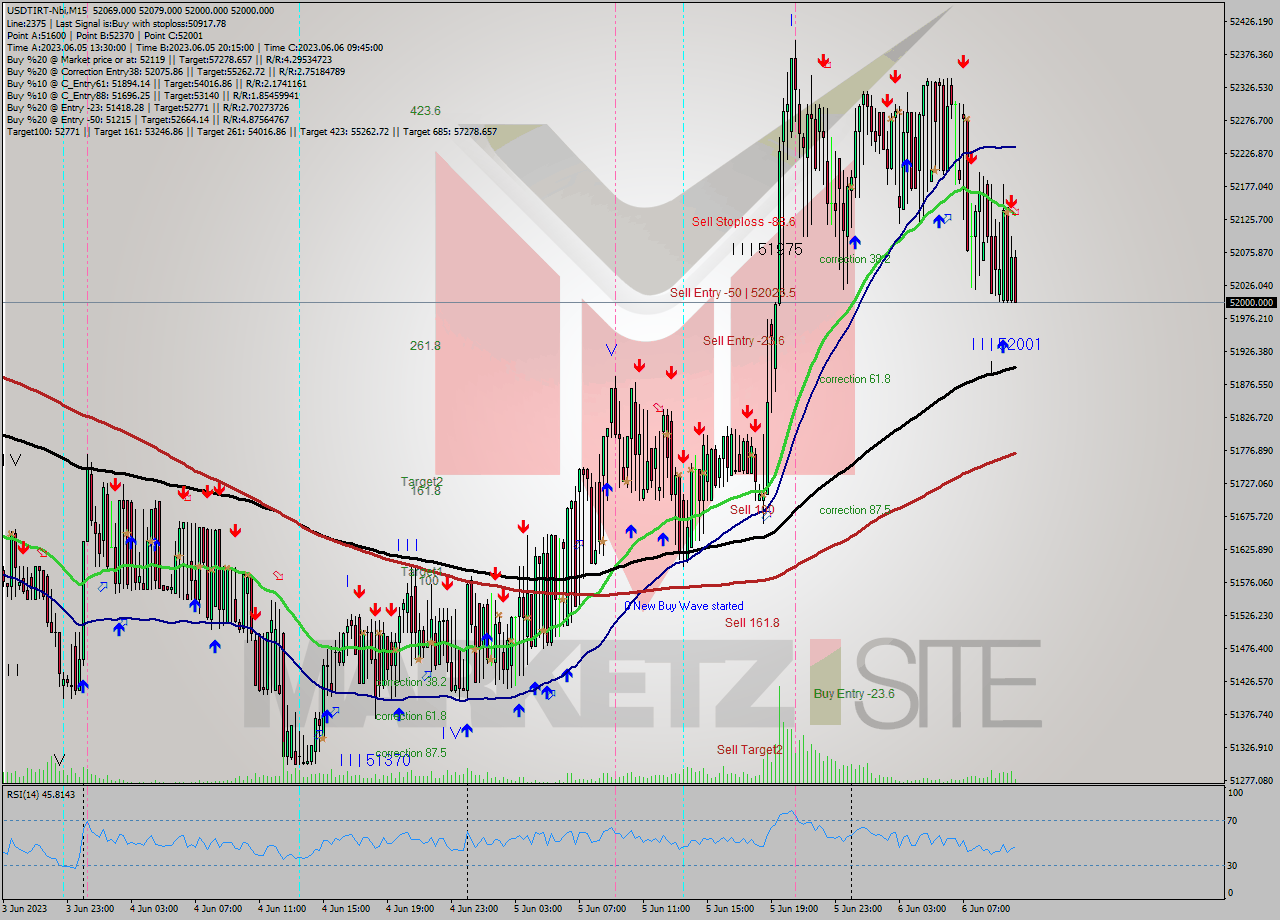Viewport: 1280px width, 920px height.
Task: Click 52177.040 on the price axis
Action: (1251, 186)
